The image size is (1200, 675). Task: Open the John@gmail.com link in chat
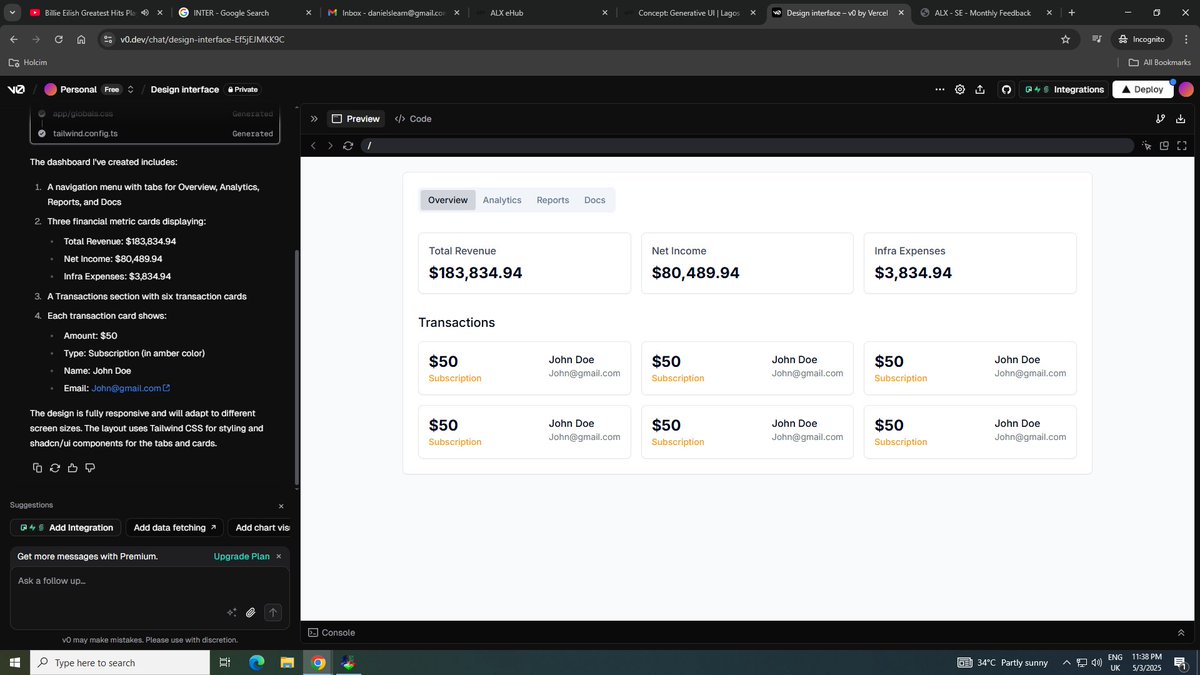click(x=130, y=388)
